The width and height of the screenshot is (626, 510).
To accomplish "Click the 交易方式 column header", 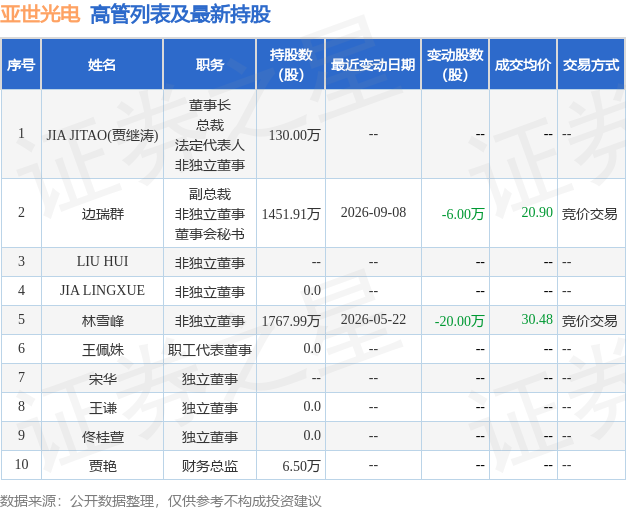I will tap(591, 64).
